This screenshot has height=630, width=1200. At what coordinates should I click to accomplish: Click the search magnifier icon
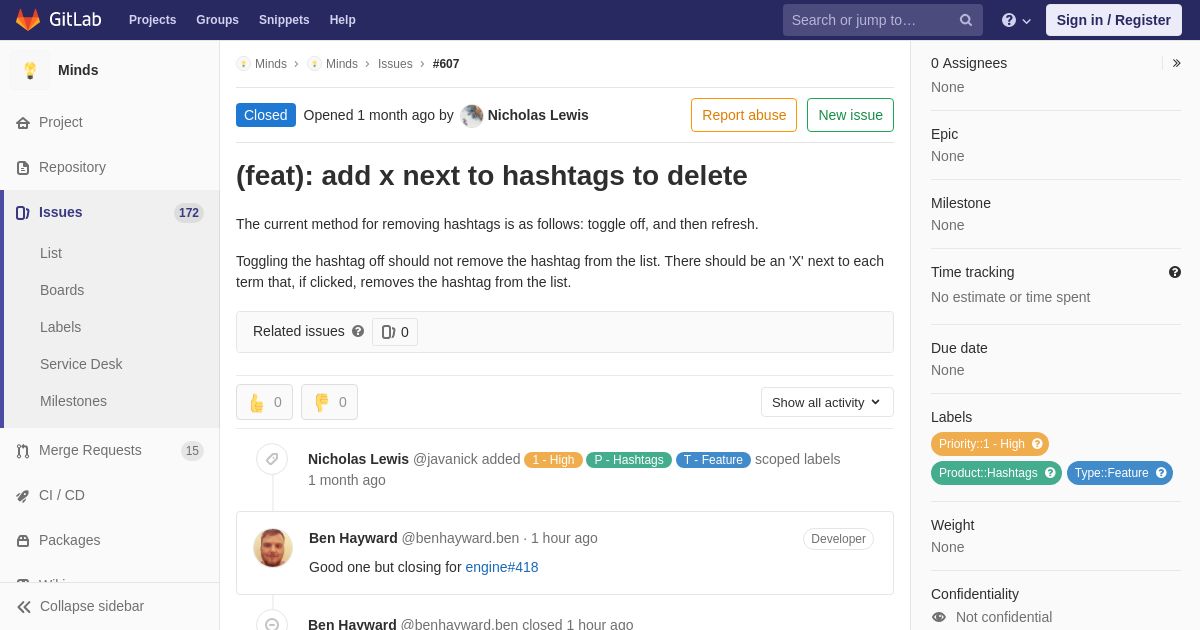(x=966, y=20)
